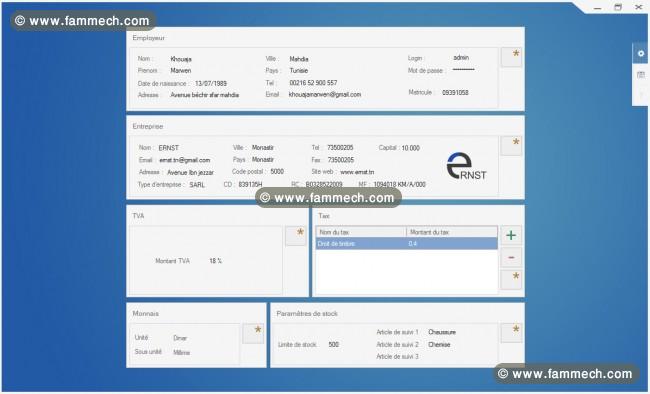Image resolution: width=650 pixels, height=394 pixels.
Task: Click the country value Tunisie
Action: [298, 71]
